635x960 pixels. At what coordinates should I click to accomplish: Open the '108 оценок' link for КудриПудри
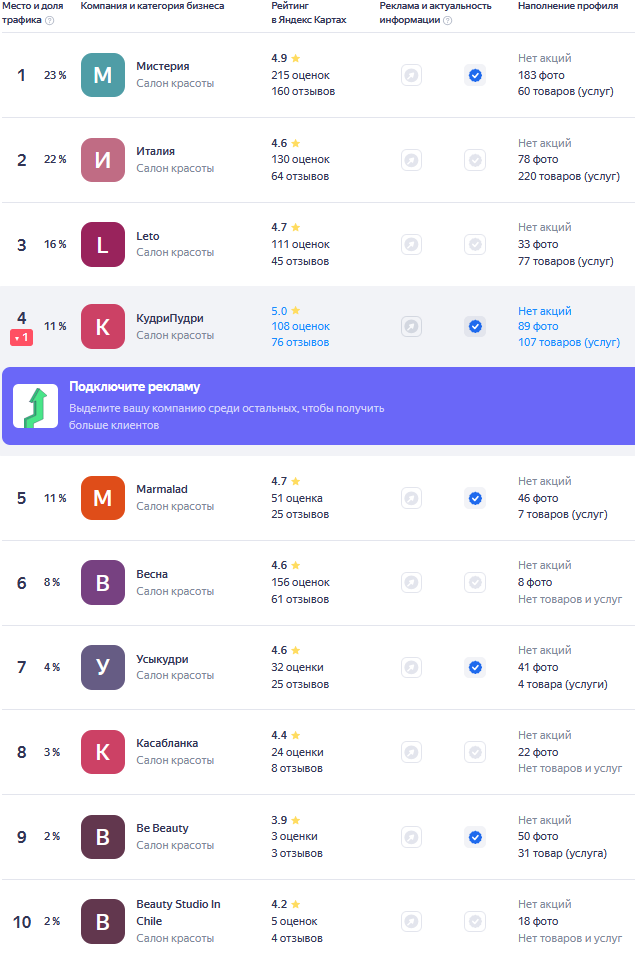click(x=300, y=326)
